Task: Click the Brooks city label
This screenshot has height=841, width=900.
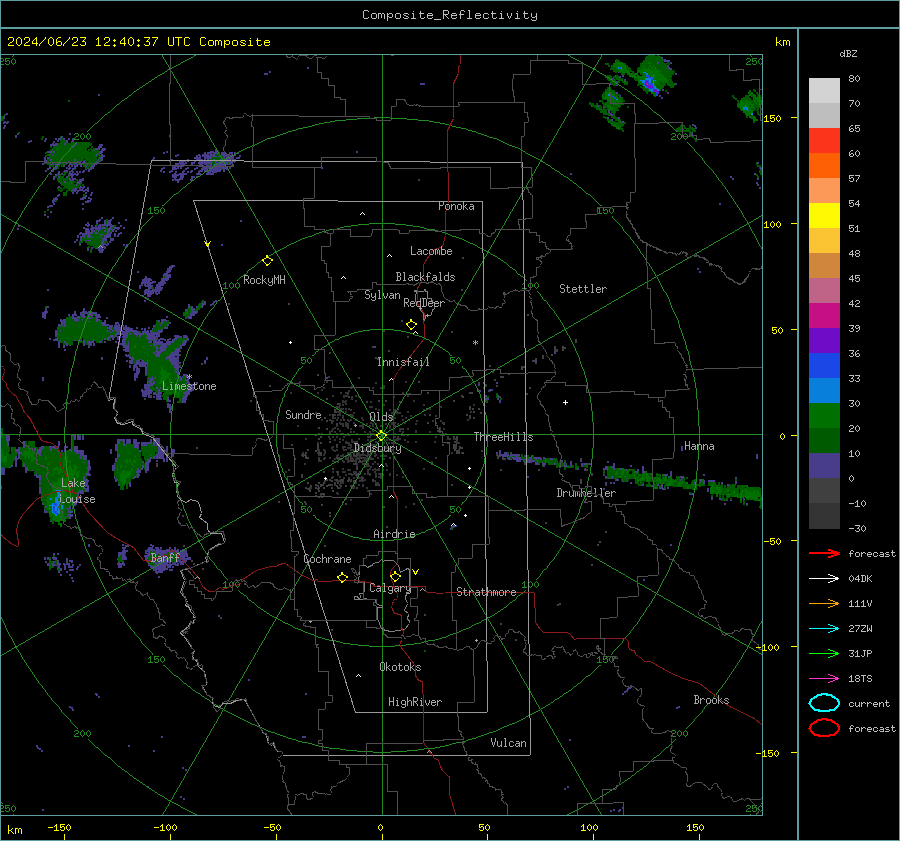Action: pyautogui.click(x=711, y=700)
